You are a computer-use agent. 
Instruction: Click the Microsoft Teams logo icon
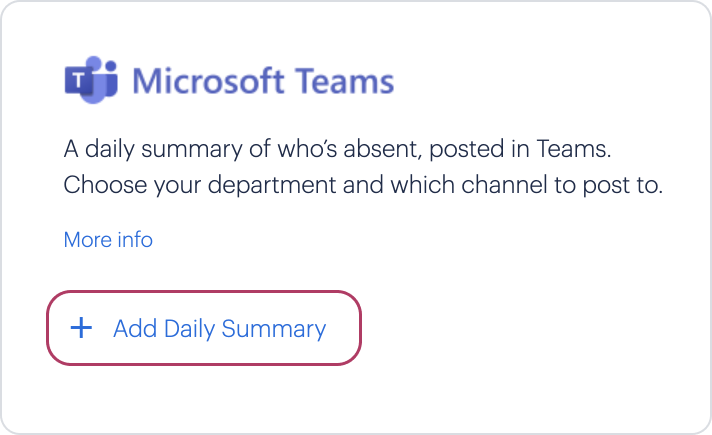click(91, 80)
